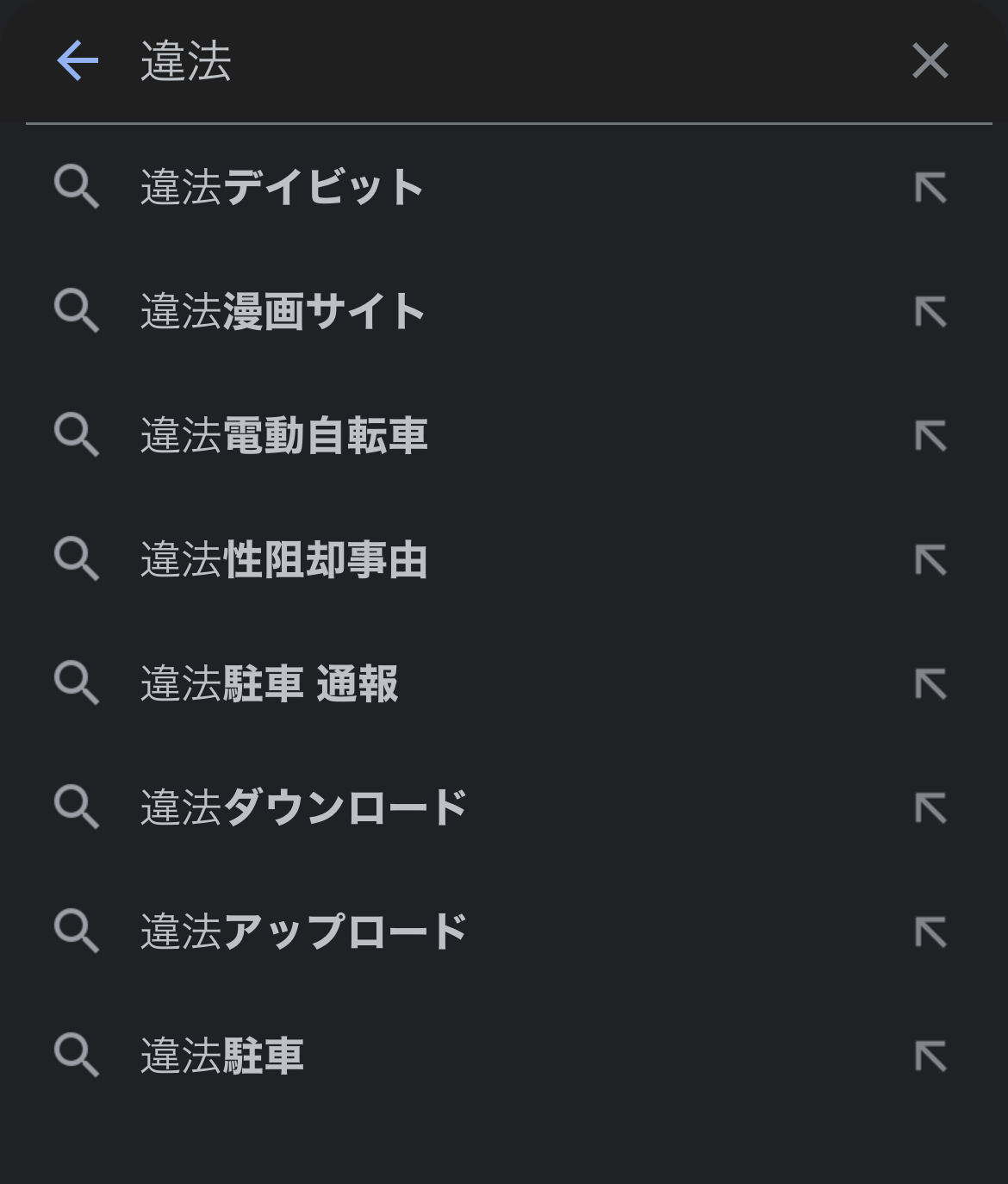Open the 違法駐車 通報 suggestion
The height and width of the screenshot is (1184, 1008).
click(x=269, y=684)
